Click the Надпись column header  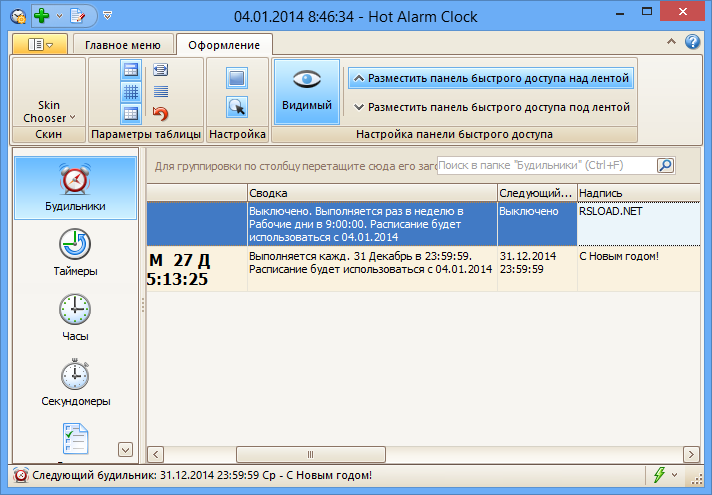(639, 193)
